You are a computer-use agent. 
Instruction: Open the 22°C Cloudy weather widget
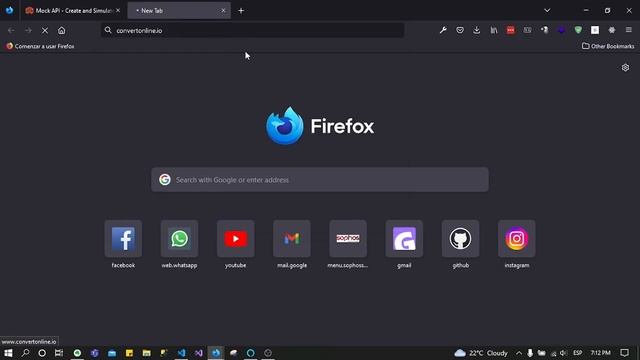(x=481, y=353)
